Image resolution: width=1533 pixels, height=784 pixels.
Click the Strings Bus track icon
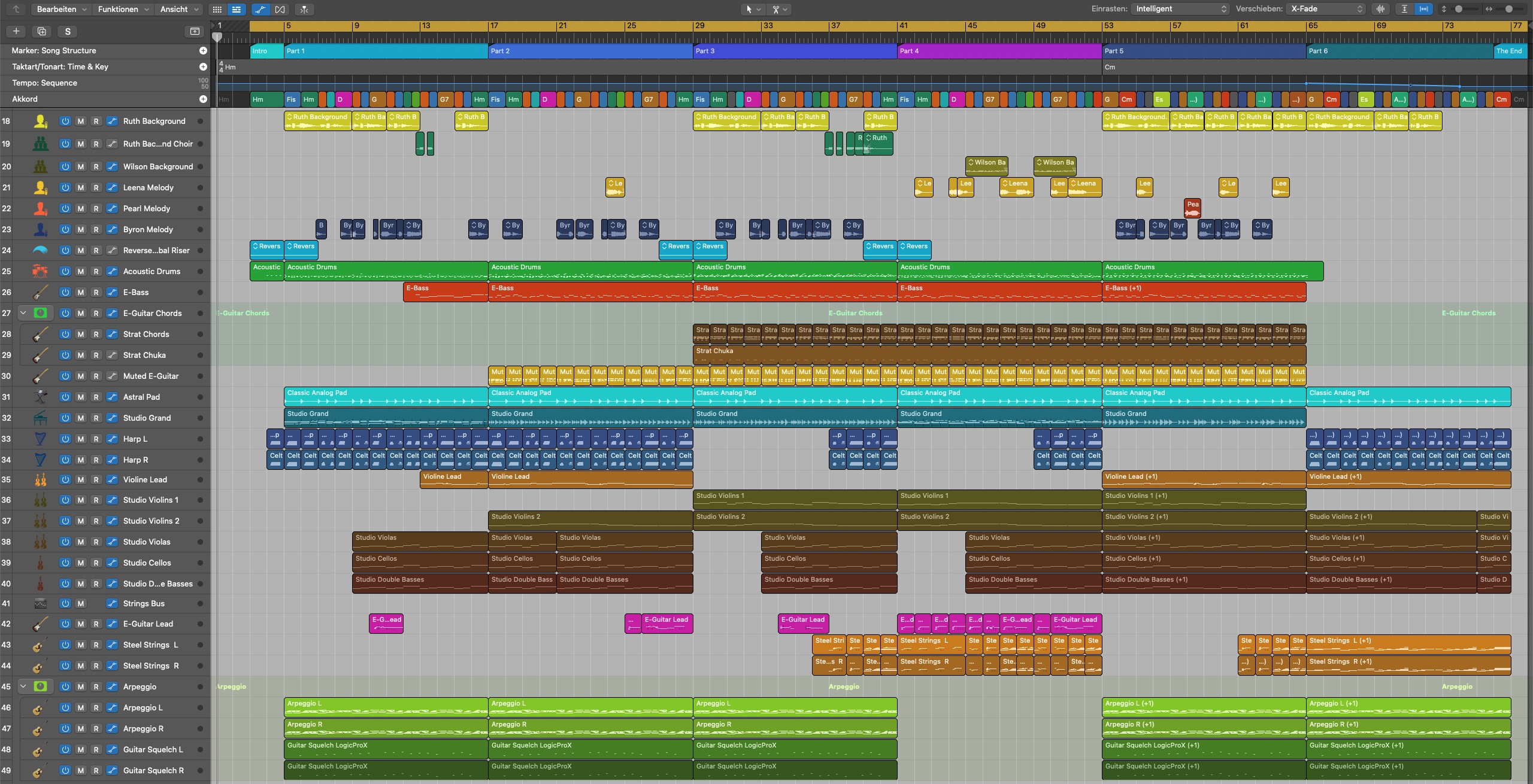(x=40, y=603)
